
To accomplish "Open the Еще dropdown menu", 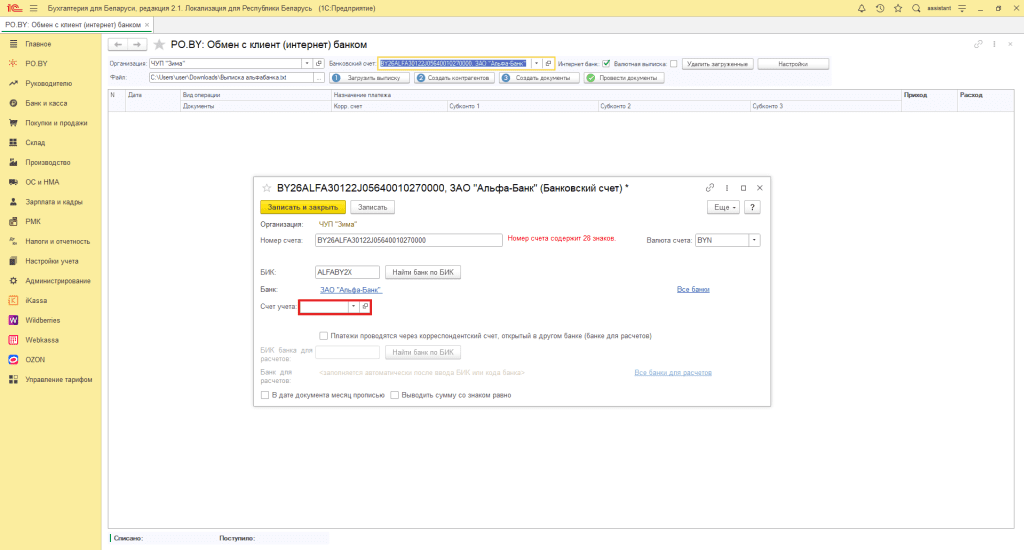I will point(724,207).
